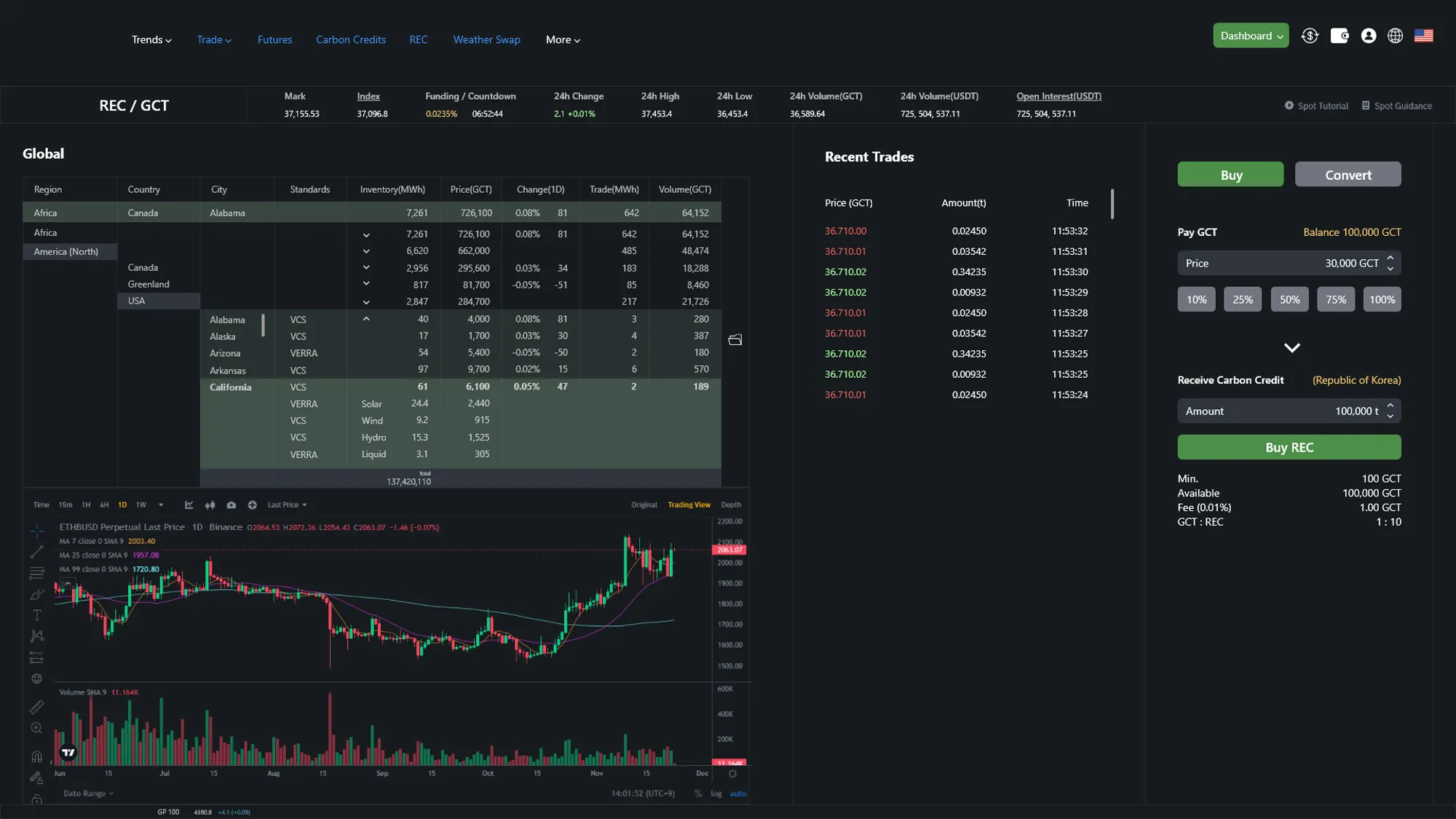
Task: Select the text annotation tool
Action: tap(36, 615)
